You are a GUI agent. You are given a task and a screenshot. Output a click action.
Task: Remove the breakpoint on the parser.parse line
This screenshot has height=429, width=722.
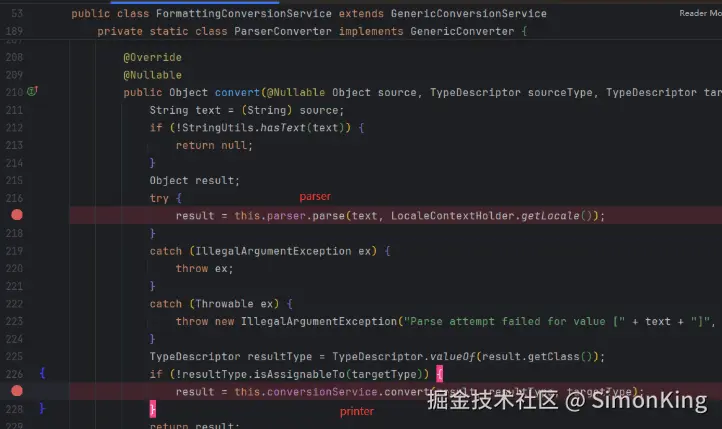tap(17, 215)
